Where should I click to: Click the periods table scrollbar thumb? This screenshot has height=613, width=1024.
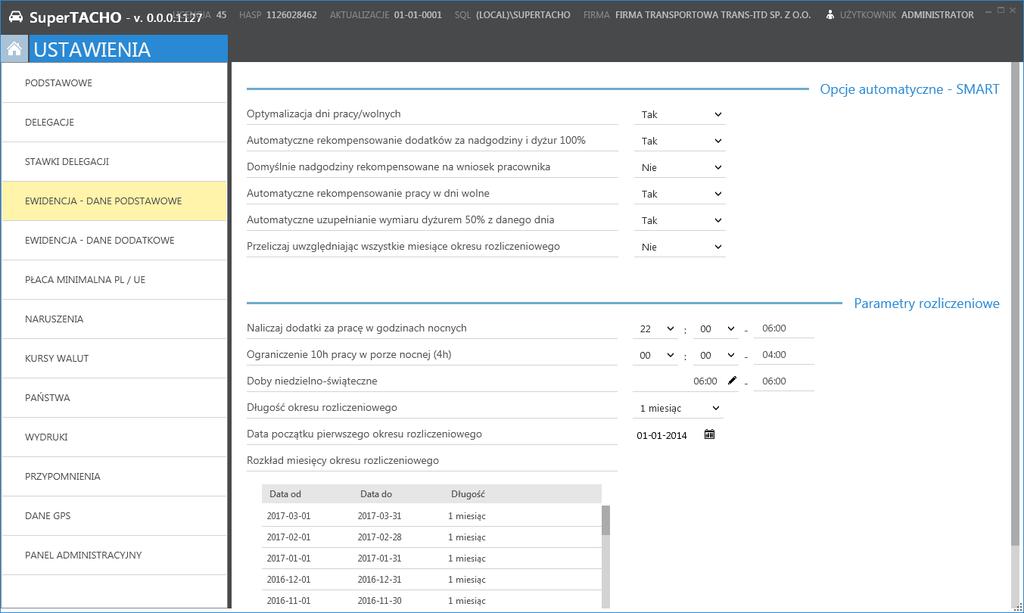point(605,520)
